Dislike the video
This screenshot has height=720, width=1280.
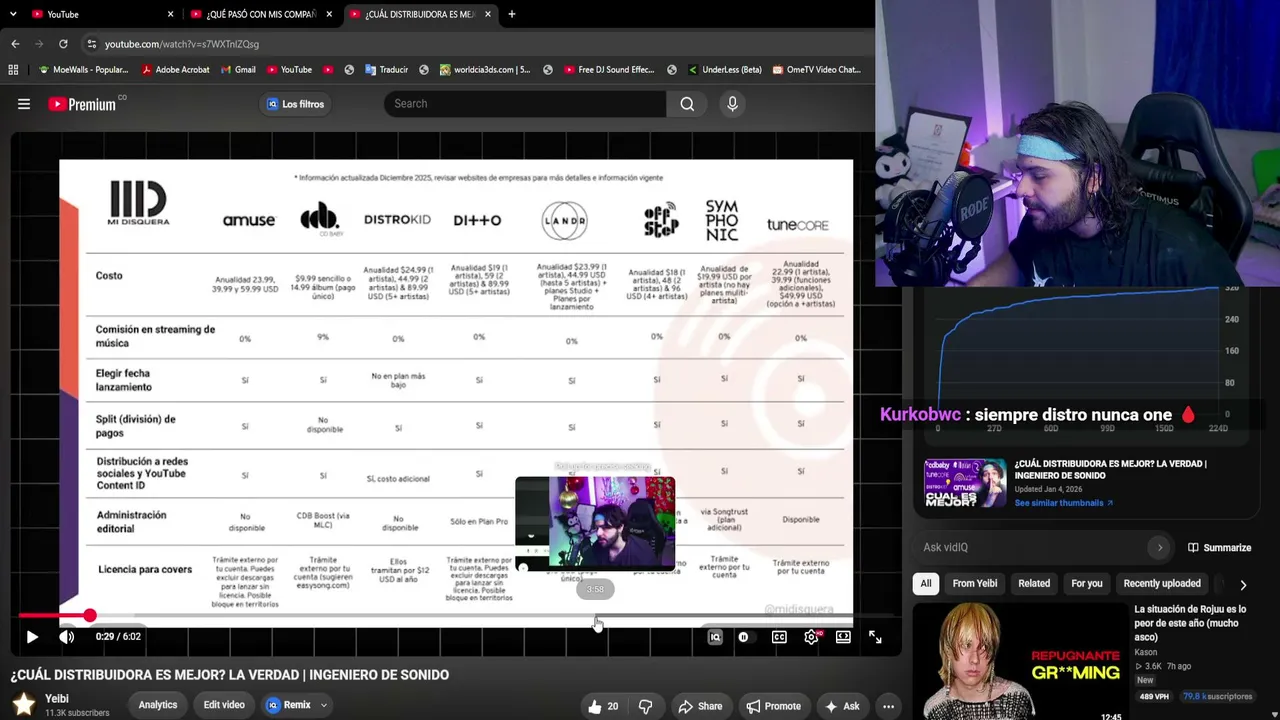tap(645, 706)
